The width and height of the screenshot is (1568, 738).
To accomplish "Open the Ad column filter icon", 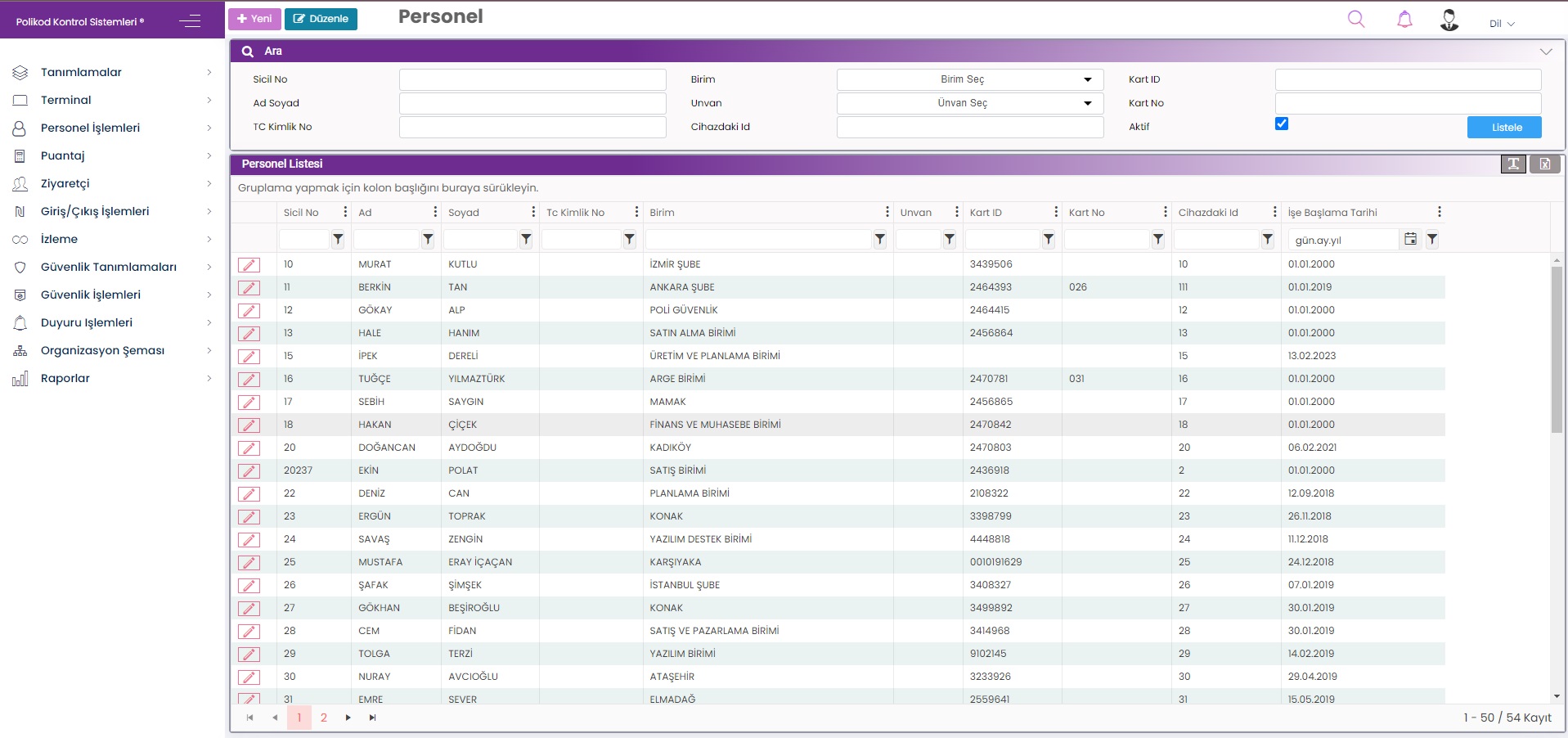I will point(428,239).
